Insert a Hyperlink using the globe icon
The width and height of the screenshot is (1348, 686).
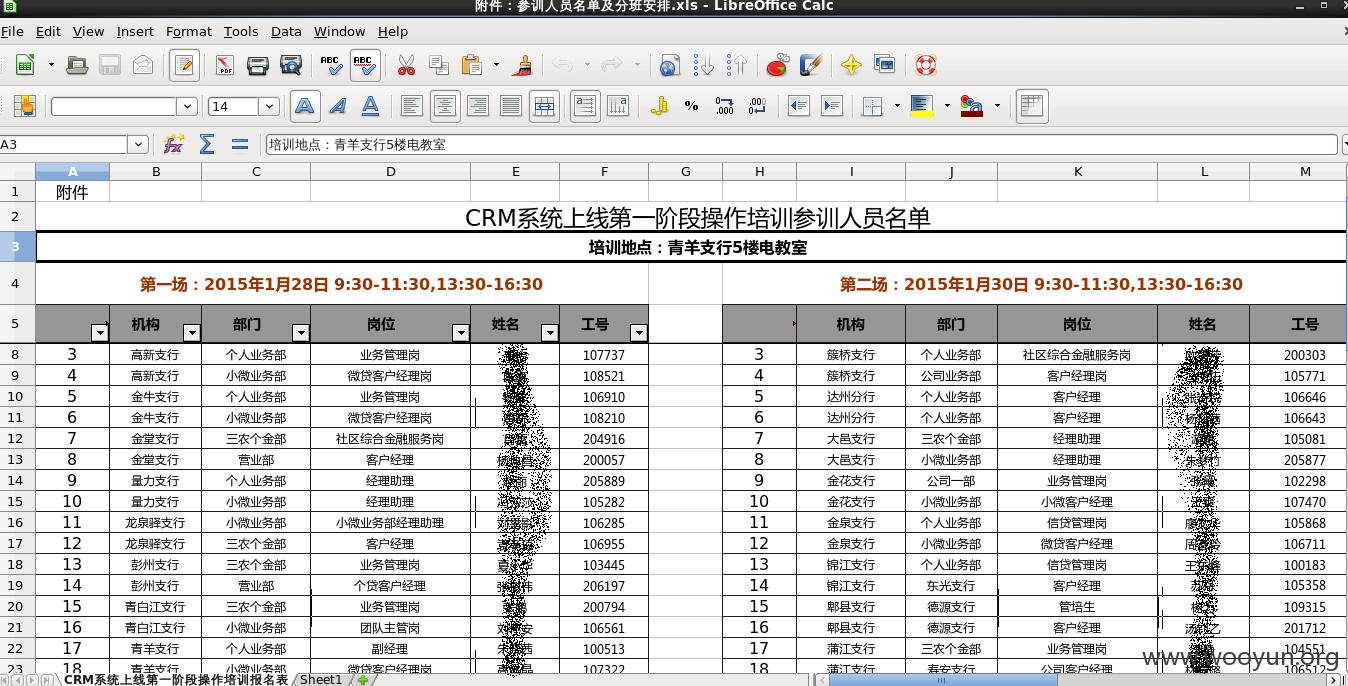(670, 66)
